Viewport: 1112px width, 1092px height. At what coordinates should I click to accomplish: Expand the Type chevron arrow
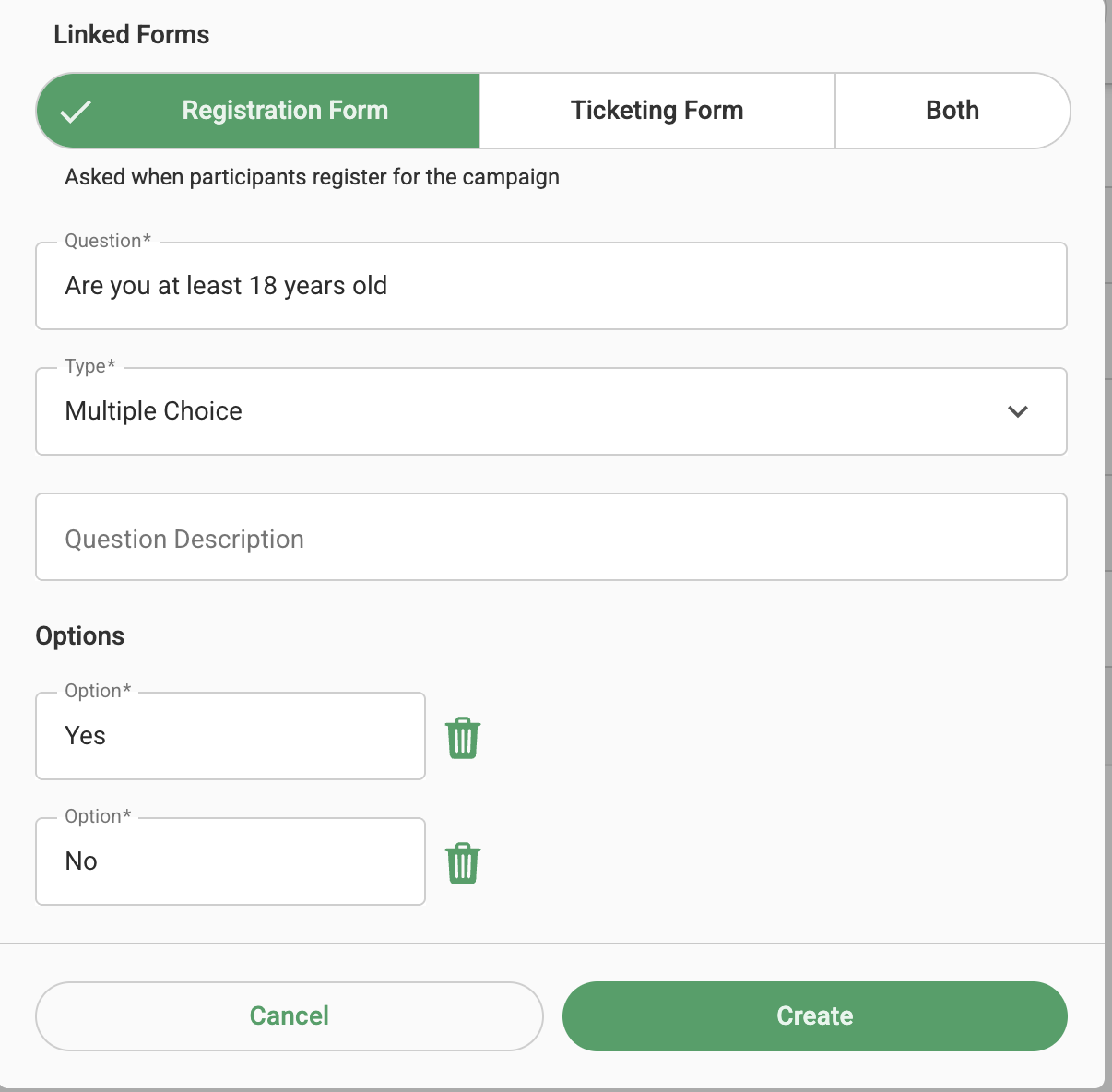tap(1018, 411)
